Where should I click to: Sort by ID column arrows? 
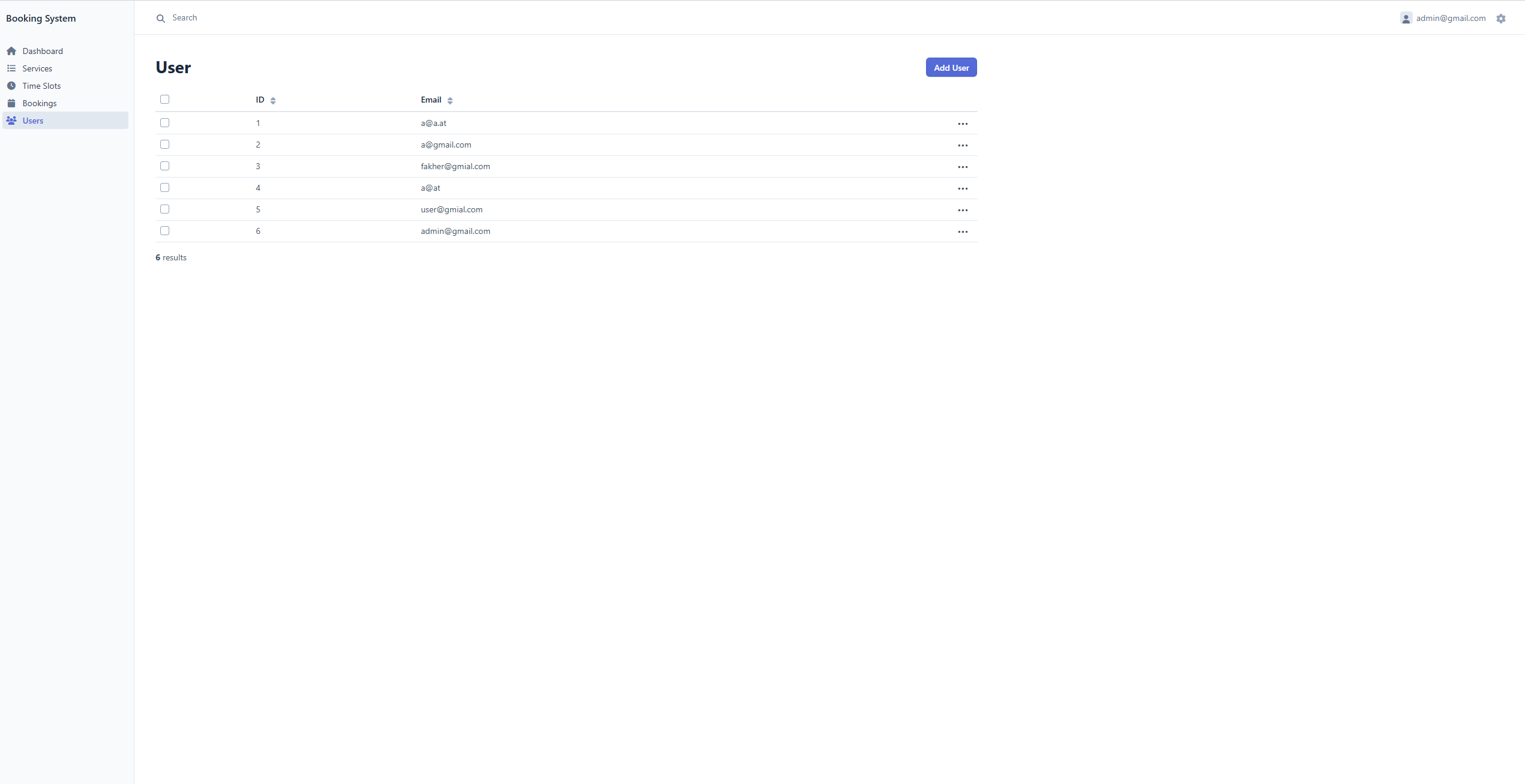click(x=273, y=101)
